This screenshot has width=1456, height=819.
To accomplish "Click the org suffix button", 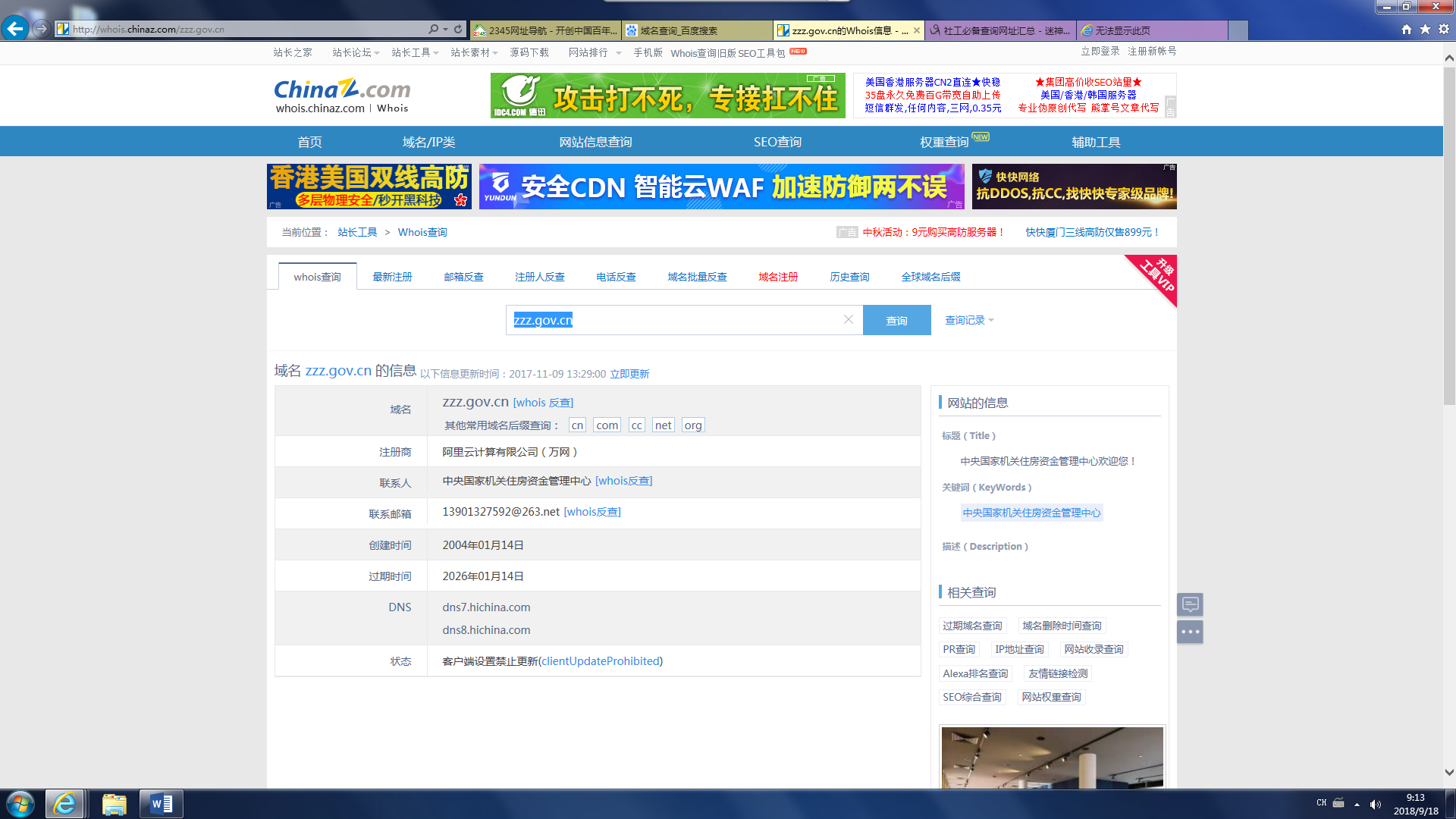I will [693, 425].
